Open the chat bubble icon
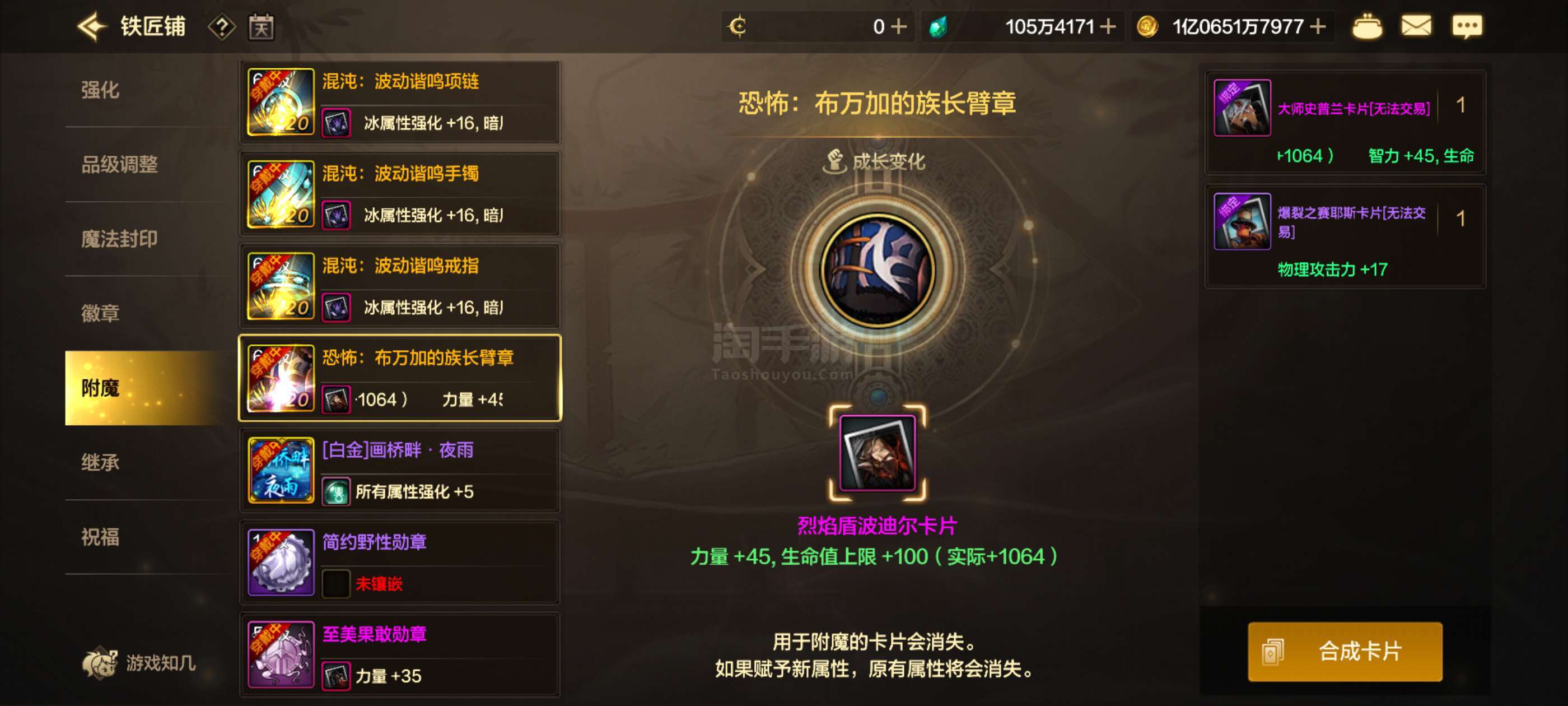The height and width of the screenshot is (706, 1568). click(1467, 27)
